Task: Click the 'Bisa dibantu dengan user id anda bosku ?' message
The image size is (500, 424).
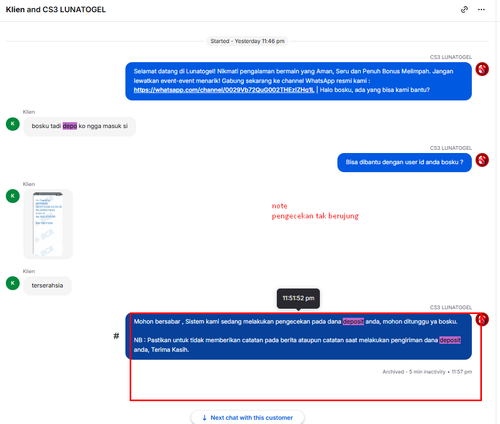Action: click(404, 162)
